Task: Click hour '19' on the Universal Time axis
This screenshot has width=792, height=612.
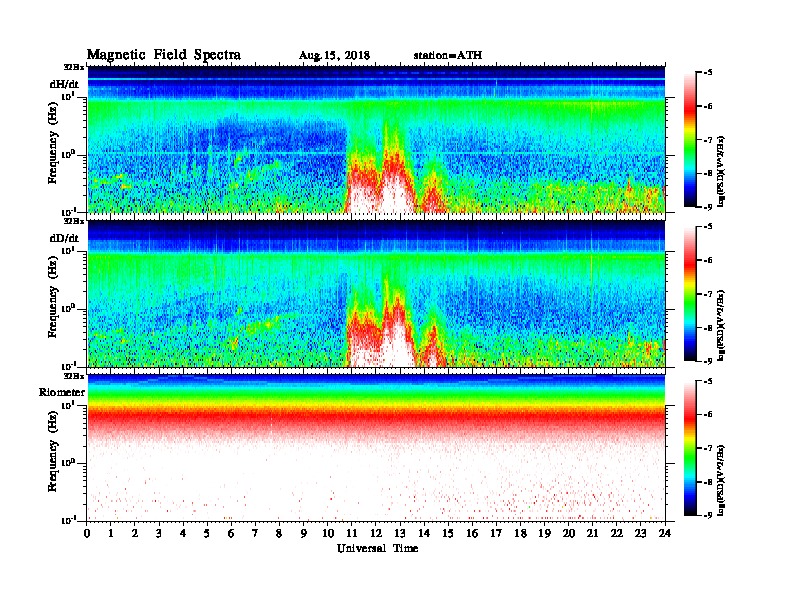Action: click(x=544, y=533)
